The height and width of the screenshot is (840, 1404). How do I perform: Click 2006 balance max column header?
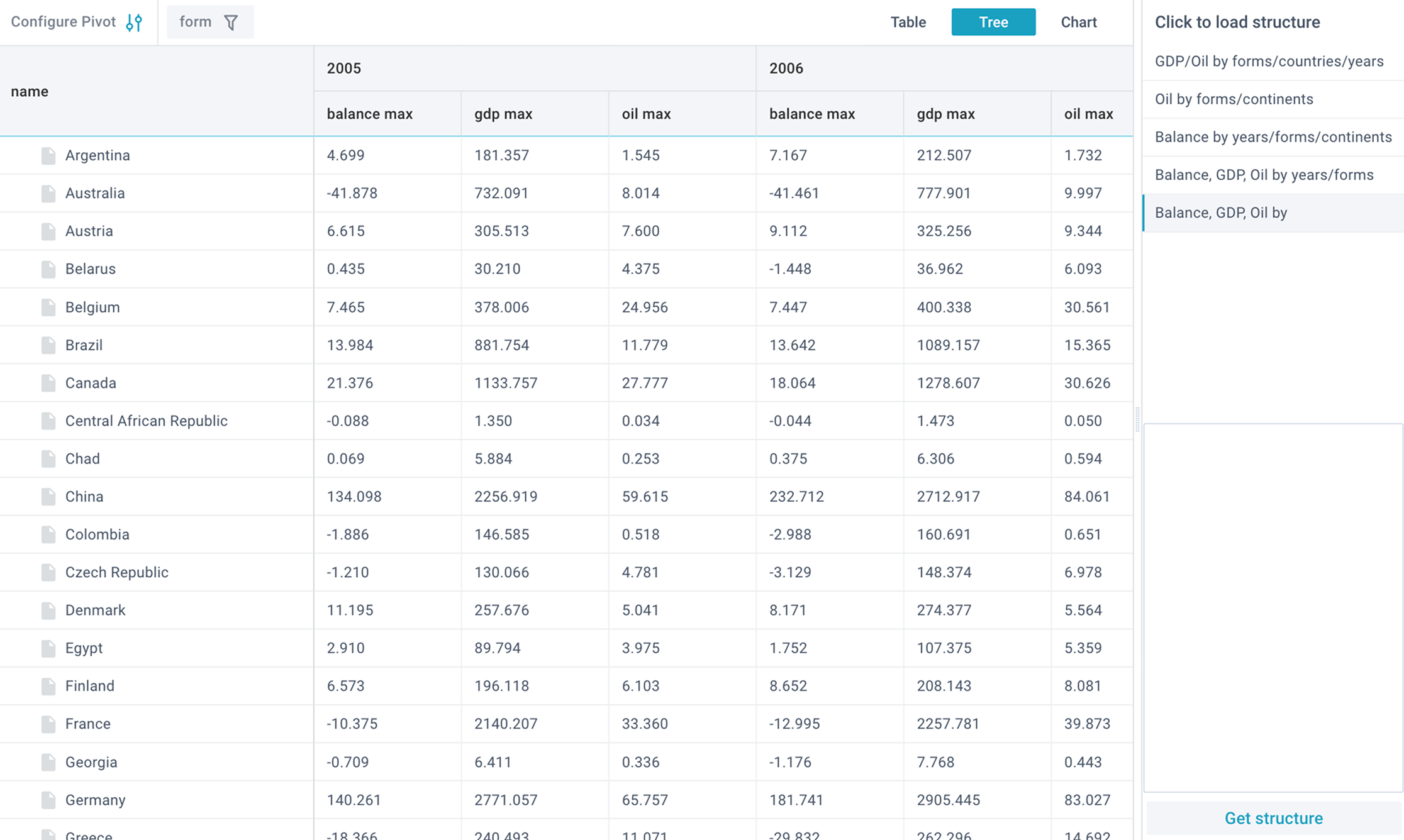point(830,114)
